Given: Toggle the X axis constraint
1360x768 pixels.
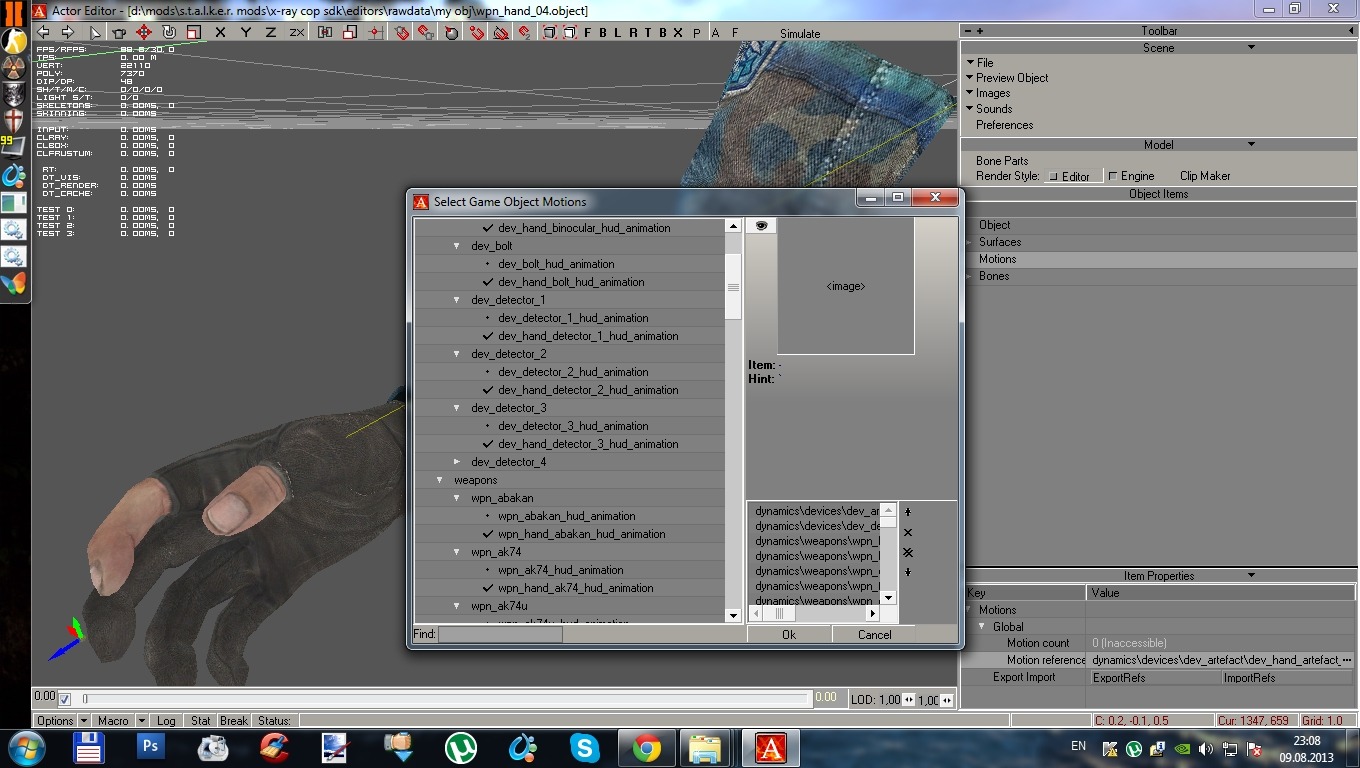Looking at the screenshot, I should [x=220, y=32].
